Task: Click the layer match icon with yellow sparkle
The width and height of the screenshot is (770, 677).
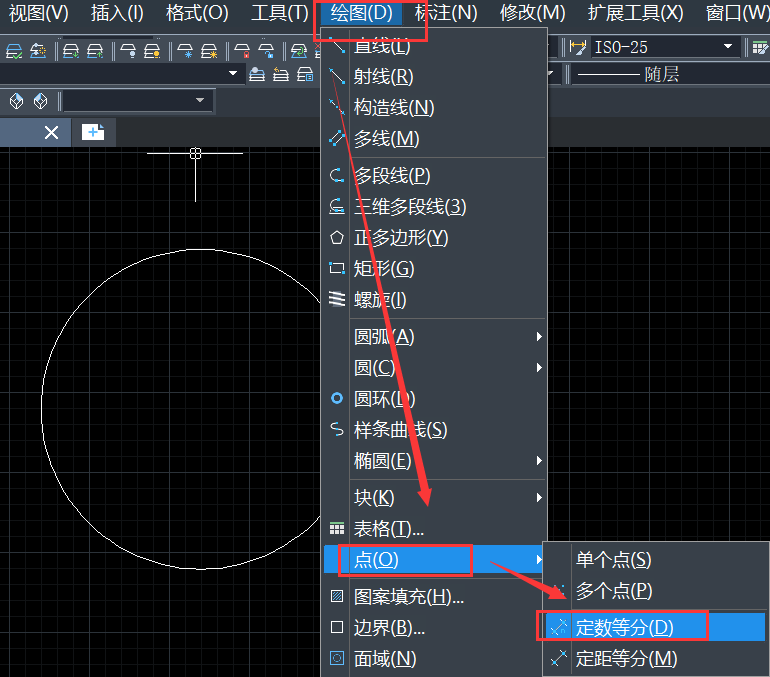Action: pos(38,51)
